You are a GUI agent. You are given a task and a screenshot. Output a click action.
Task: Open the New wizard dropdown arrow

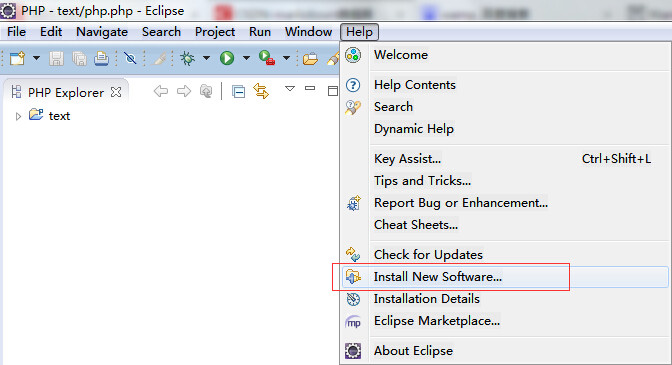point(36,58)
